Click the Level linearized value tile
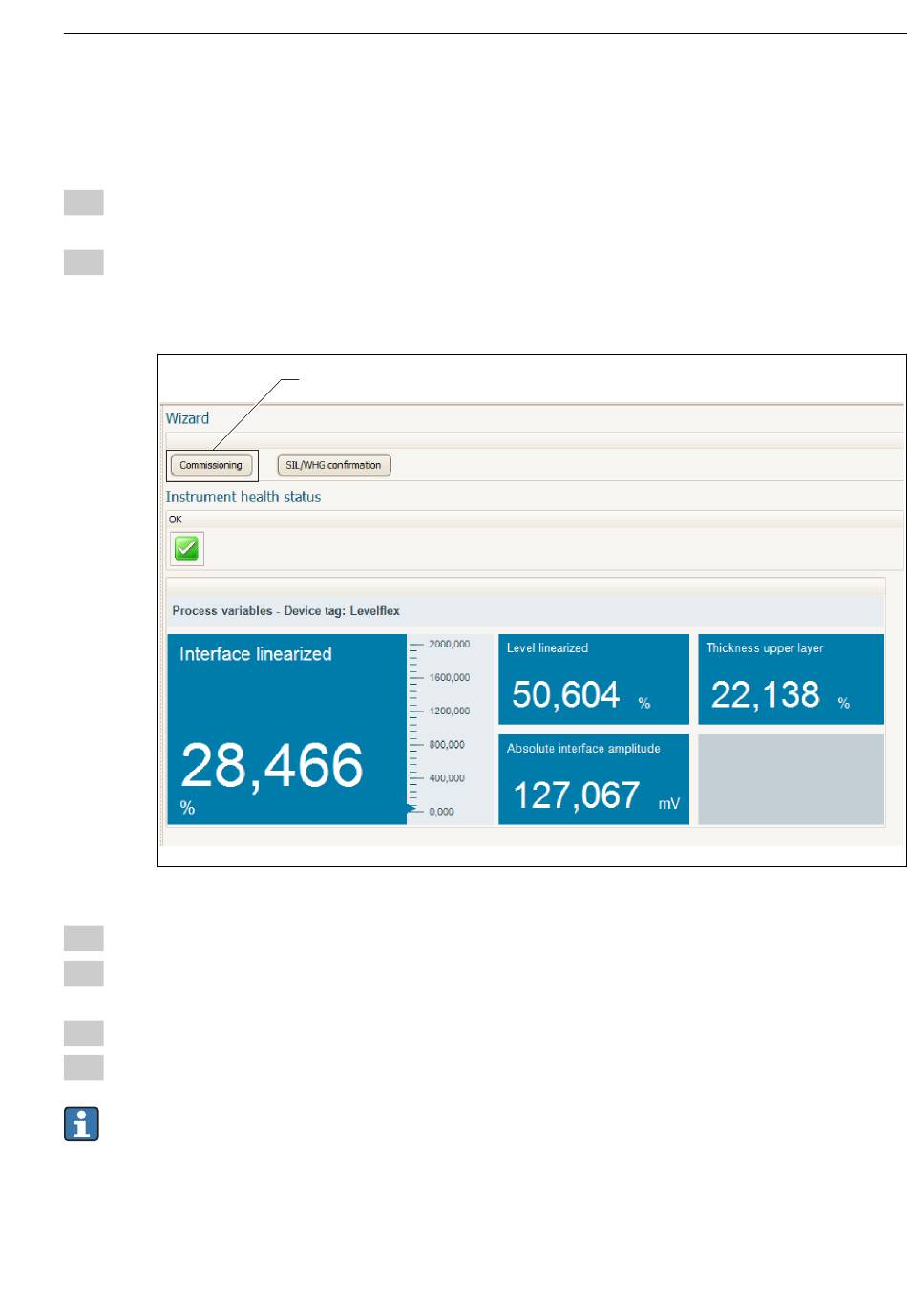 tap(593, 679)
